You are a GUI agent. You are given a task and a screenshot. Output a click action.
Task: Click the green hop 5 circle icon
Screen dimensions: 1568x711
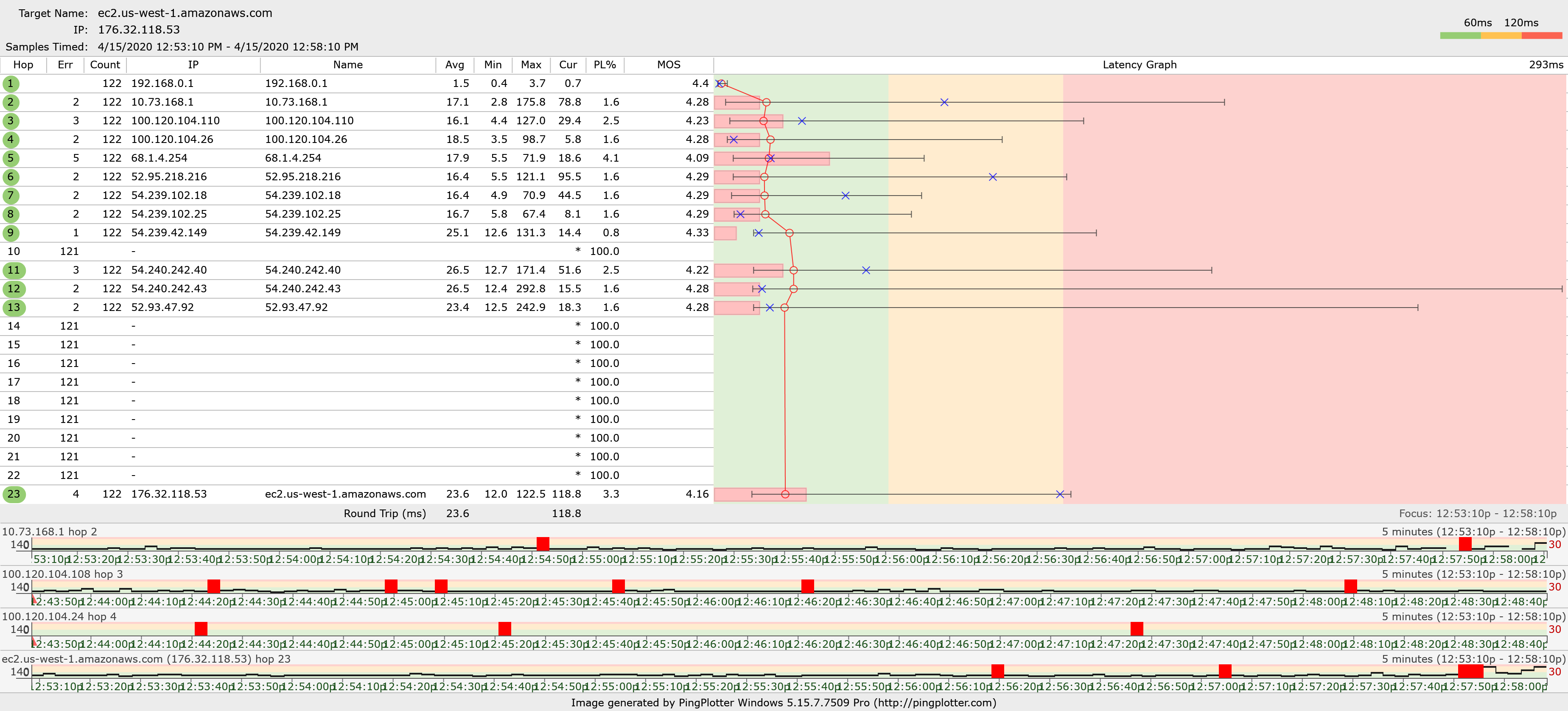[x=10, y=158]
